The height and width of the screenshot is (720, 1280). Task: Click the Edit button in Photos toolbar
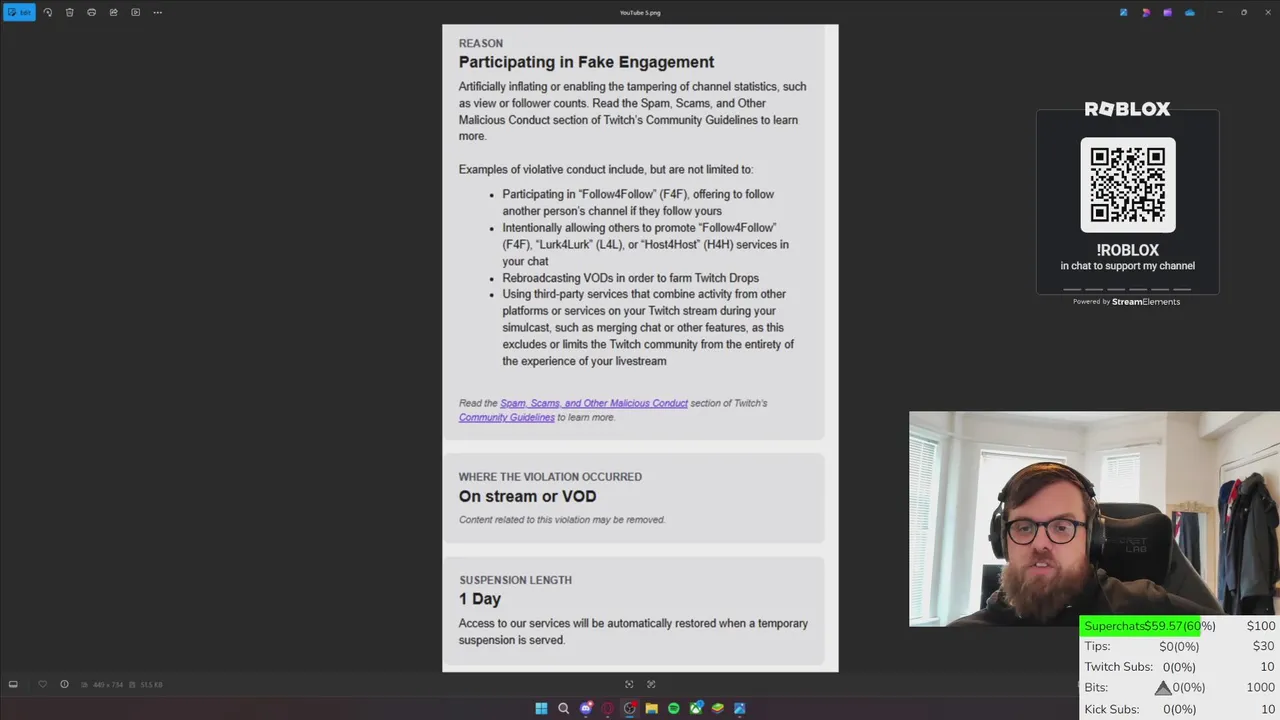tap(20, 12)
